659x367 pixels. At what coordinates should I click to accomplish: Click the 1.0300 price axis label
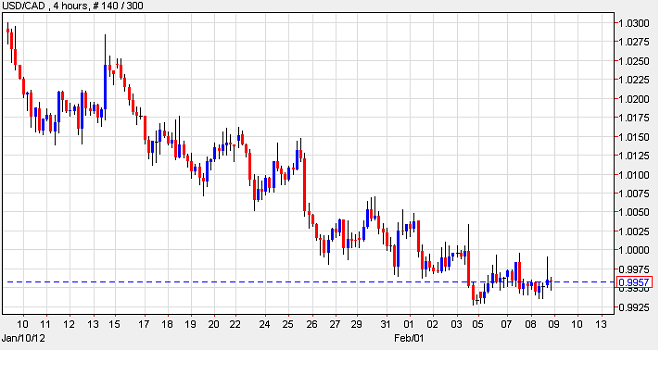click(x=634, y=23)
